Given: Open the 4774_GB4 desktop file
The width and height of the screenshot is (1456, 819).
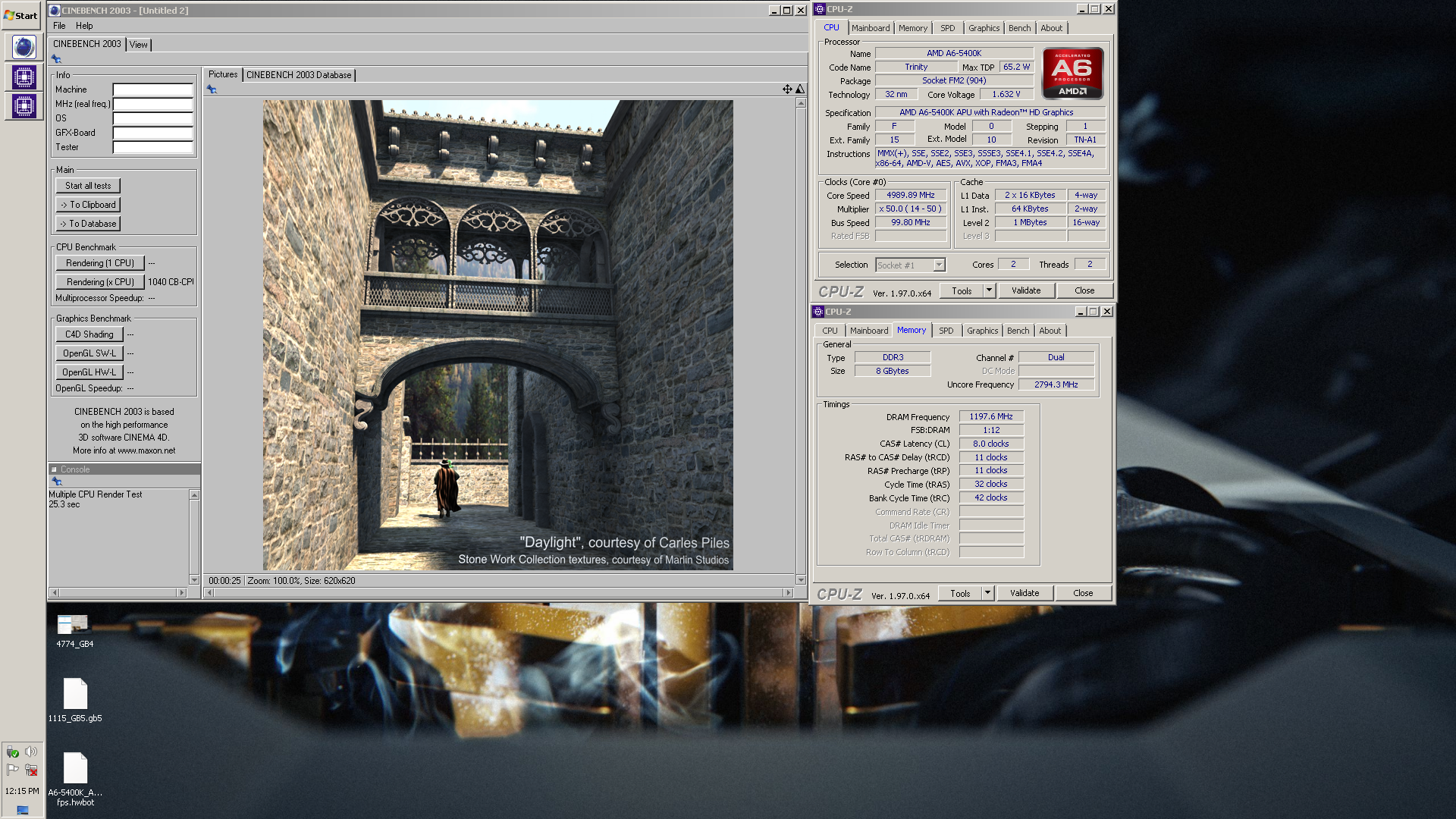Looking at the screenshot, I should pyautogui.click(x=74, y=631).
